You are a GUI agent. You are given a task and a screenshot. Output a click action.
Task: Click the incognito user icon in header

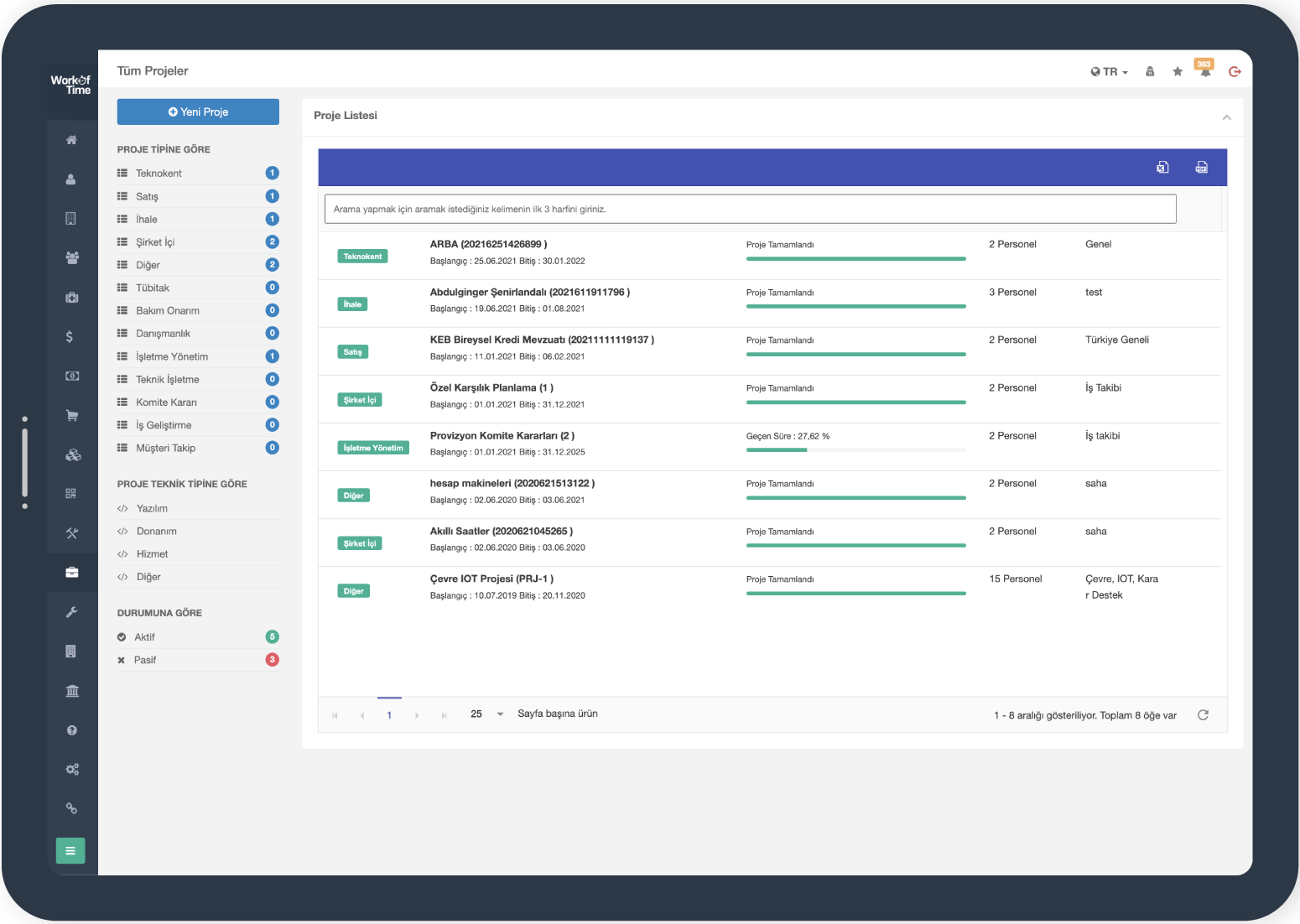(1150, 71)
